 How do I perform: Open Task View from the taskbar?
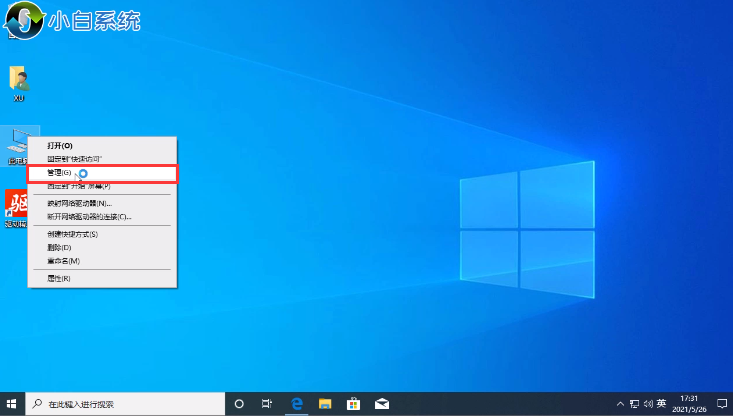pos(267,404)
